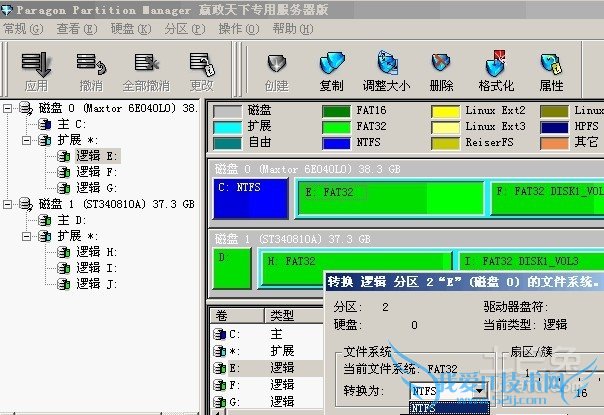Click the 更改 (Changes) toolbar icon
This screenshot has height=415, width=604.
tap(201, 64)
